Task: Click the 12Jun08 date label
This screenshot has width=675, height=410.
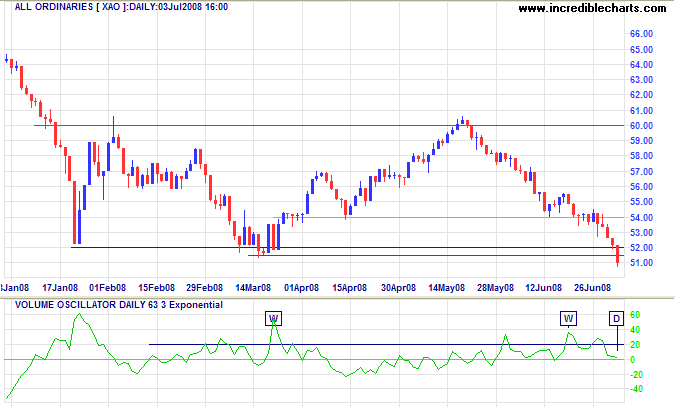Action: coord(544,288)
